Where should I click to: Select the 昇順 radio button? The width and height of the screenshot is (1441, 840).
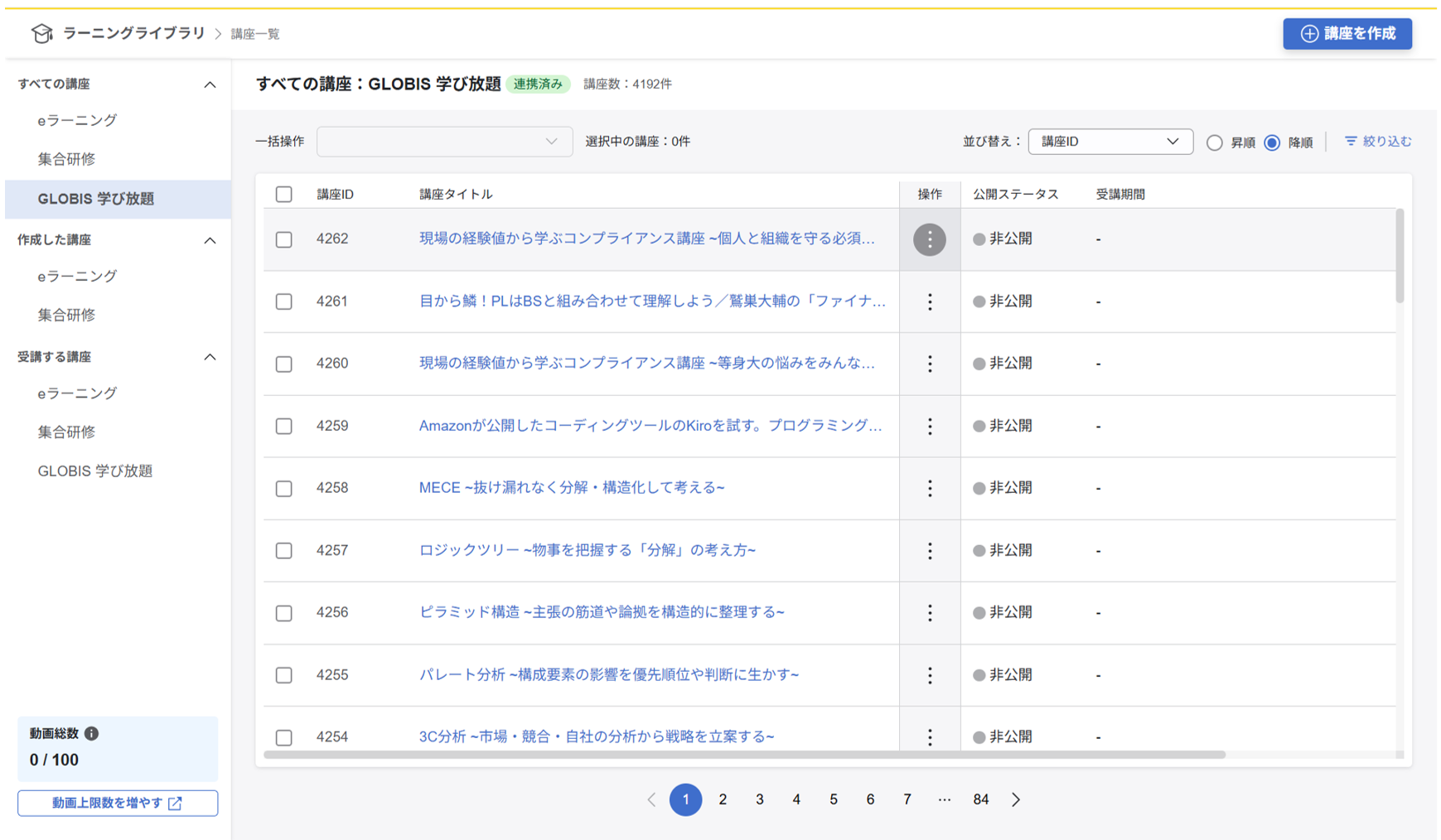[x=1215, y=142]
